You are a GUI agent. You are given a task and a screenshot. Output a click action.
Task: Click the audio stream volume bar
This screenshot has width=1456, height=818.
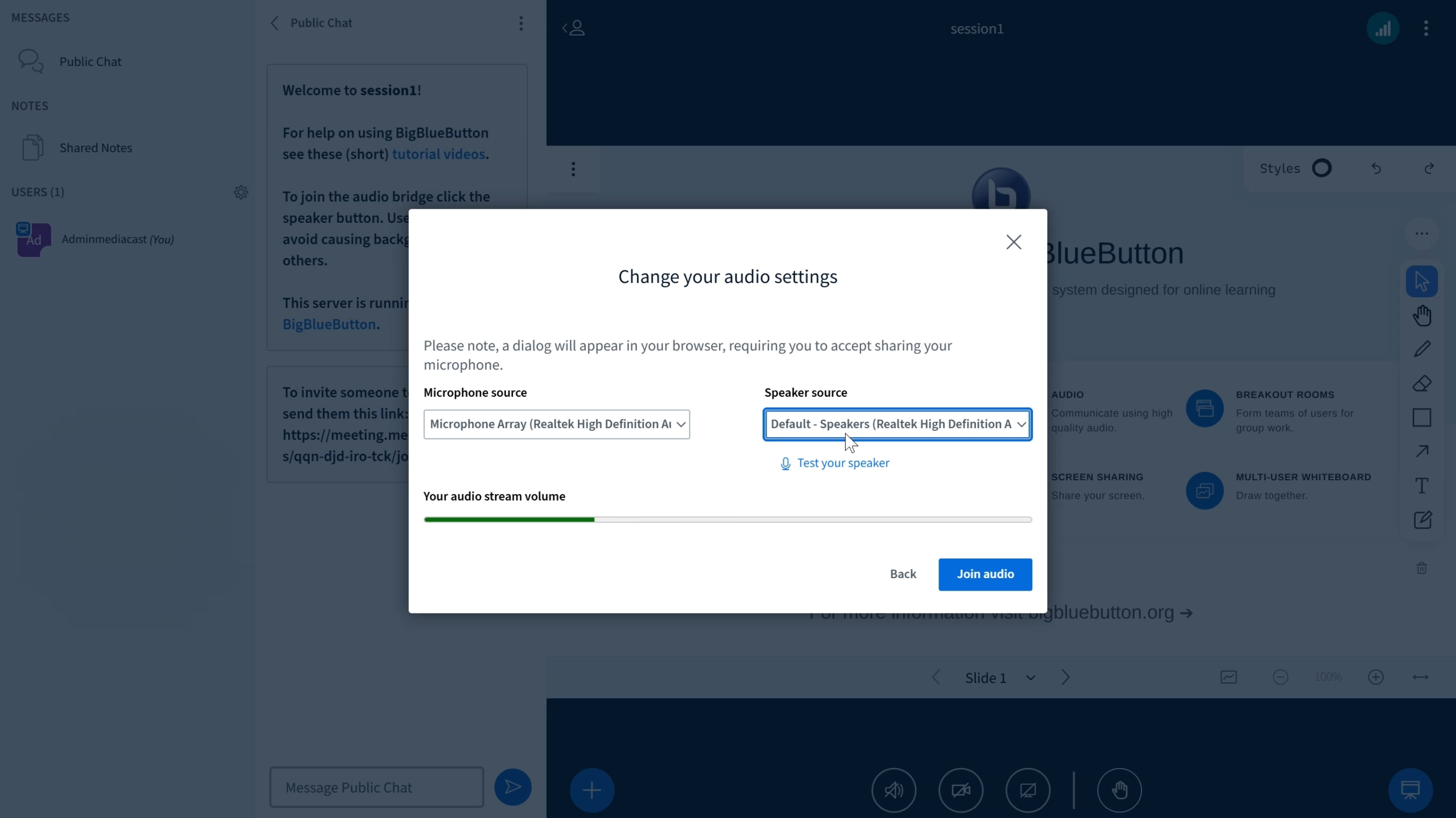[x=727, y=520]
